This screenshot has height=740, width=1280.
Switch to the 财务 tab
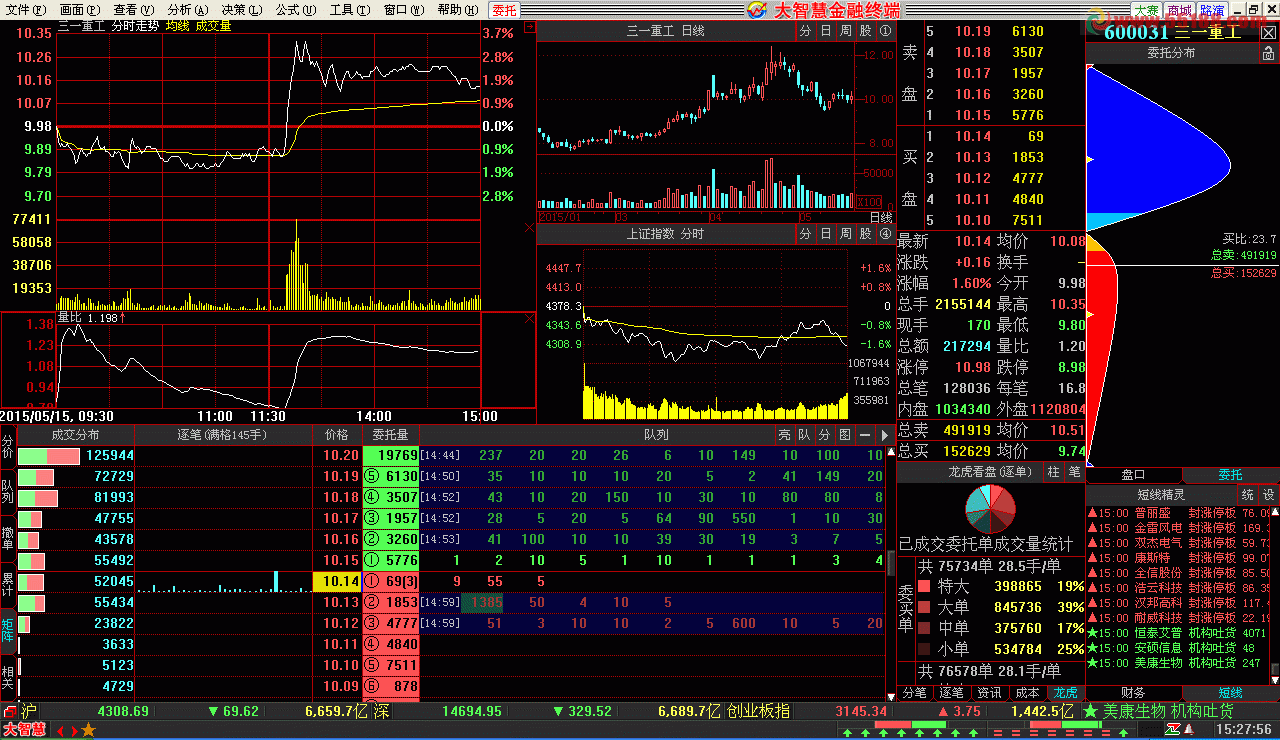click(1133, 692)
